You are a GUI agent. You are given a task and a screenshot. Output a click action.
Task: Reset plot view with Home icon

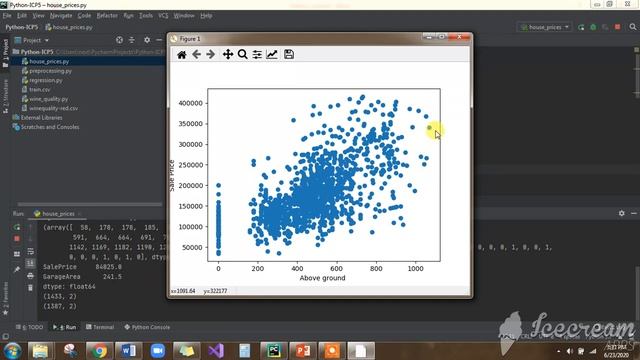[x=182, y=54]
